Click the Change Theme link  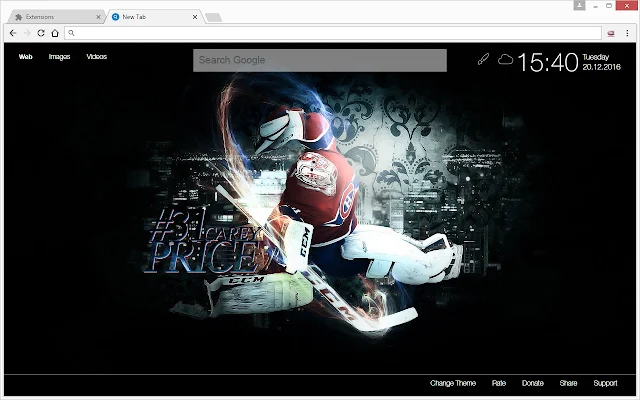[453, 383]
